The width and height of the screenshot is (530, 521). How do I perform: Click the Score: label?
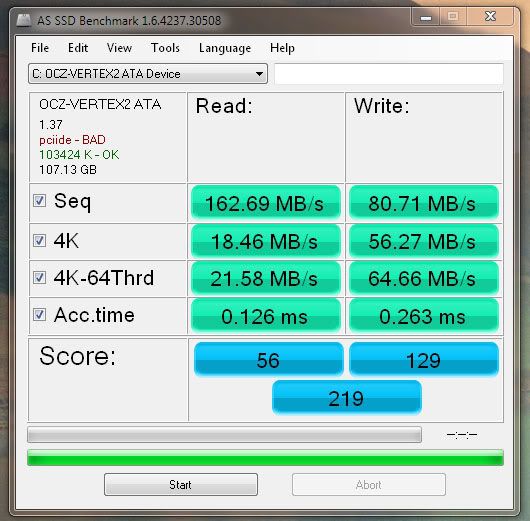pos(77,356)
